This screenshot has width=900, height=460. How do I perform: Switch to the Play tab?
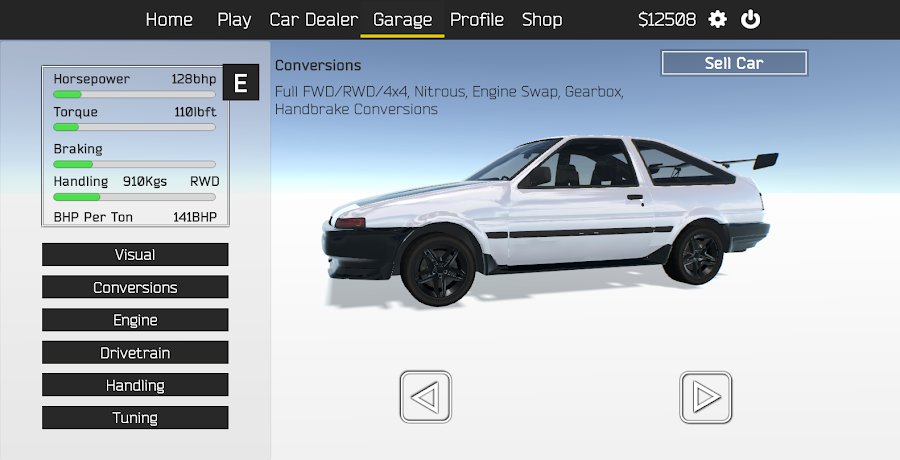click(x=234, y=19)
